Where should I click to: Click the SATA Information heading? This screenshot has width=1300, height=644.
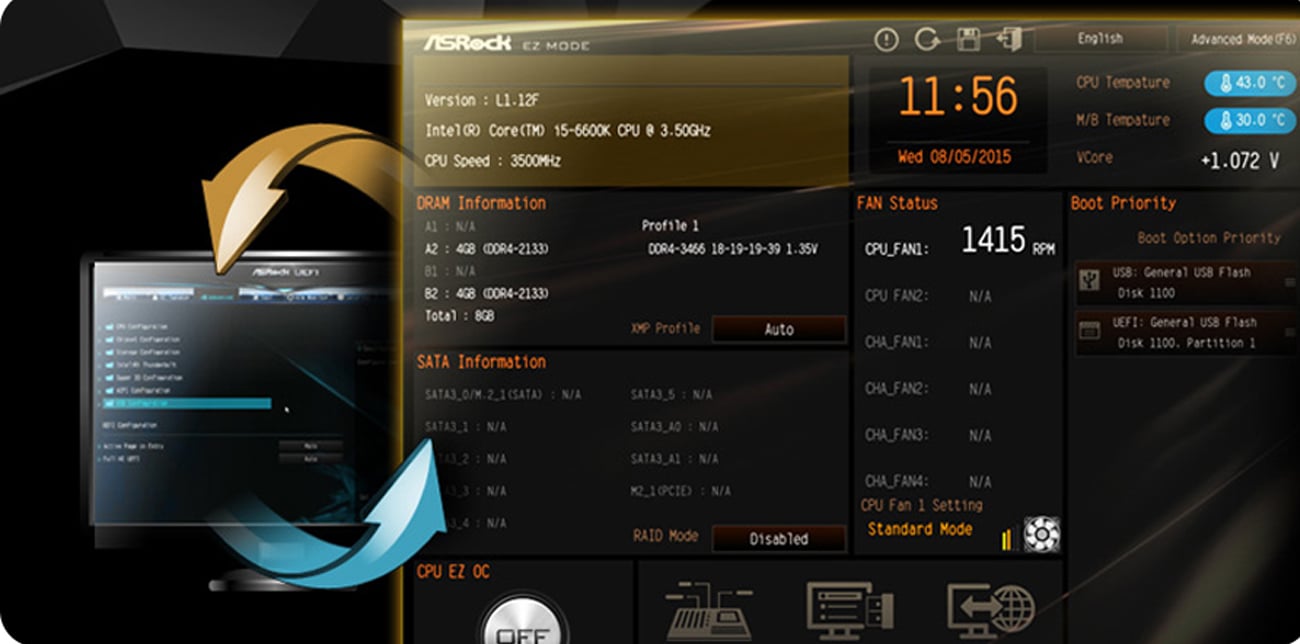481,362
